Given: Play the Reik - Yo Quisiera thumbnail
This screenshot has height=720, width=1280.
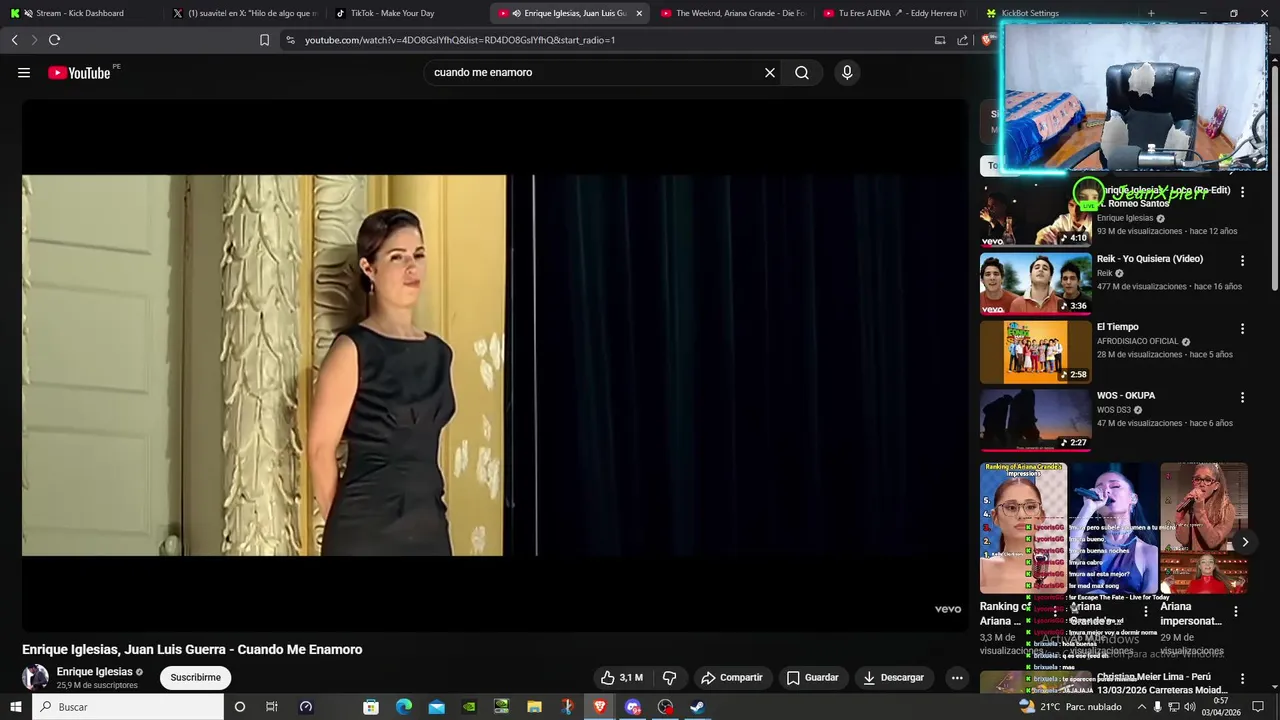Looking at the screenshot, I should (x=1036, y=284).
